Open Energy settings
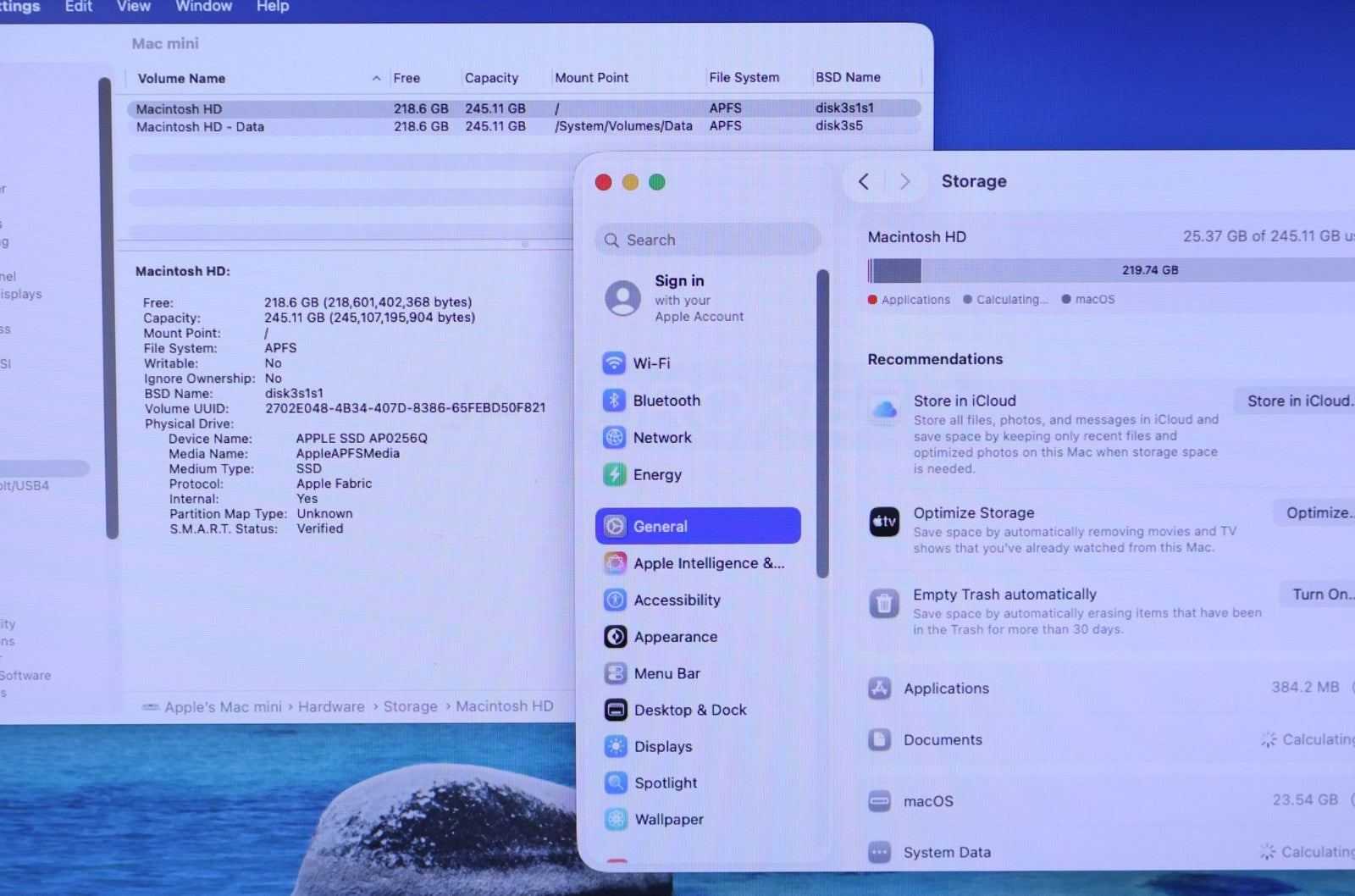Image resolution: width=1355 pixels, height=896 pixels. coord(656,475)
